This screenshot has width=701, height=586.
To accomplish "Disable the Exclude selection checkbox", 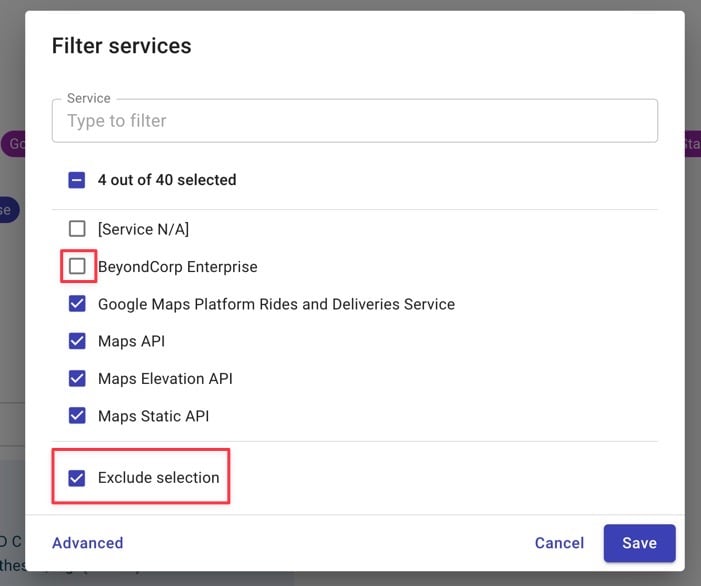I will pos(77,478).
